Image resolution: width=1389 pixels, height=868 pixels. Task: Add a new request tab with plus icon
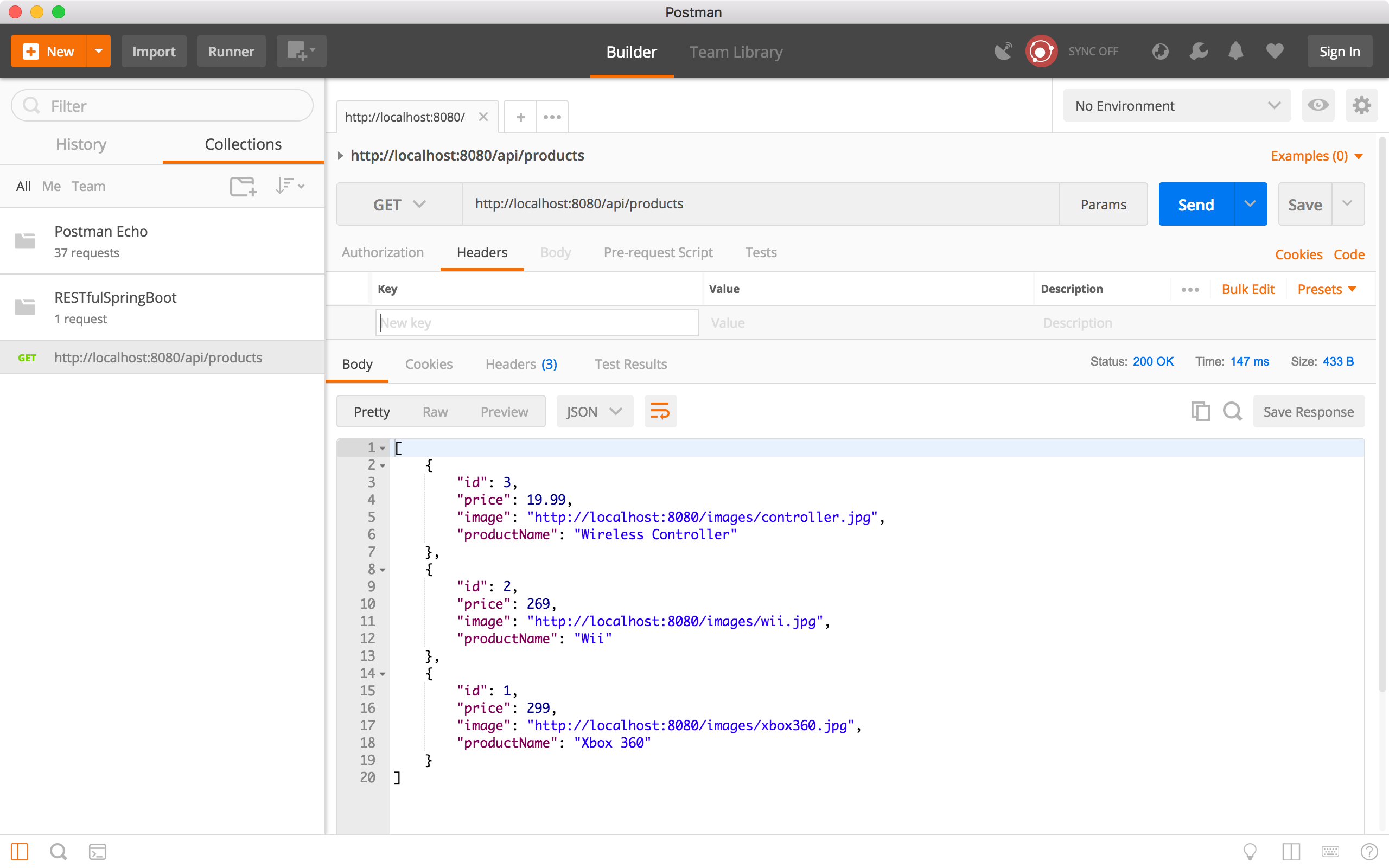click(520, 117)
